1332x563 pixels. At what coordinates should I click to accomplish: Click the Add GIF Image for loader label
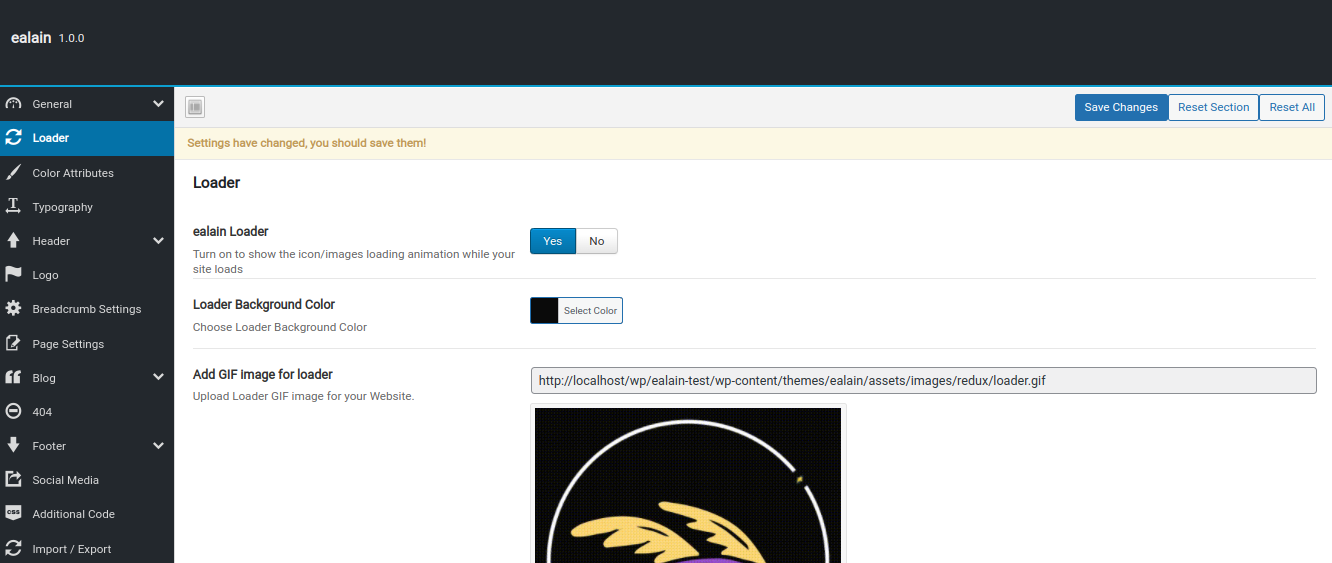click(263, 374)
